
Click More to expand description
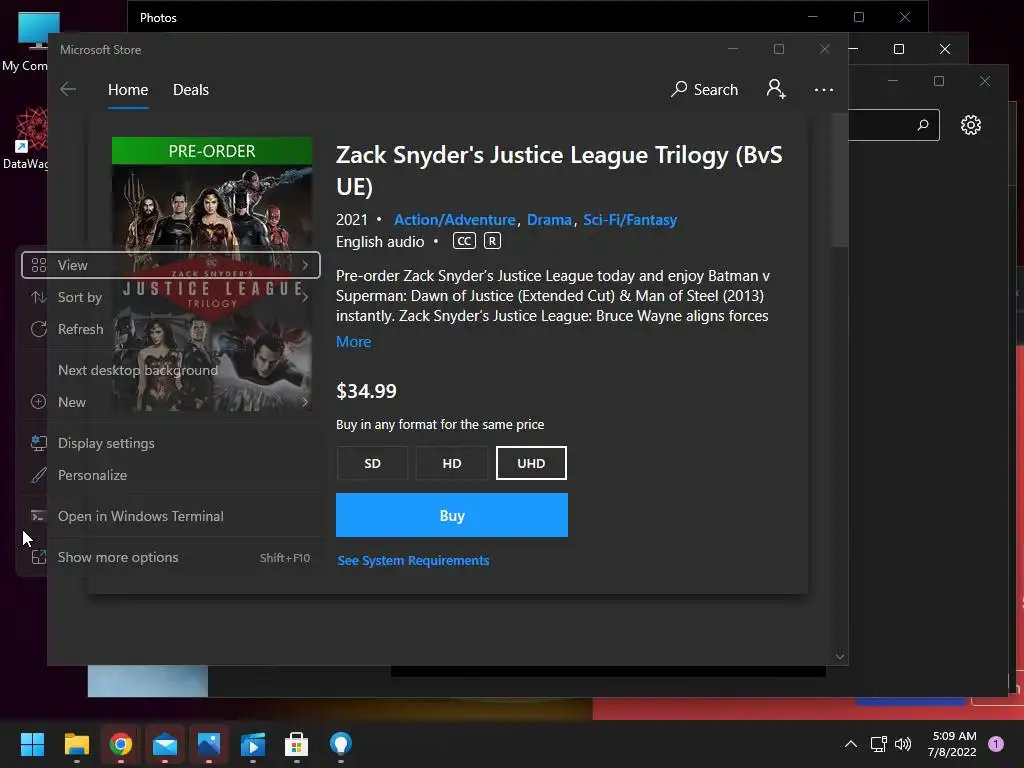click(x=353, y=342)
